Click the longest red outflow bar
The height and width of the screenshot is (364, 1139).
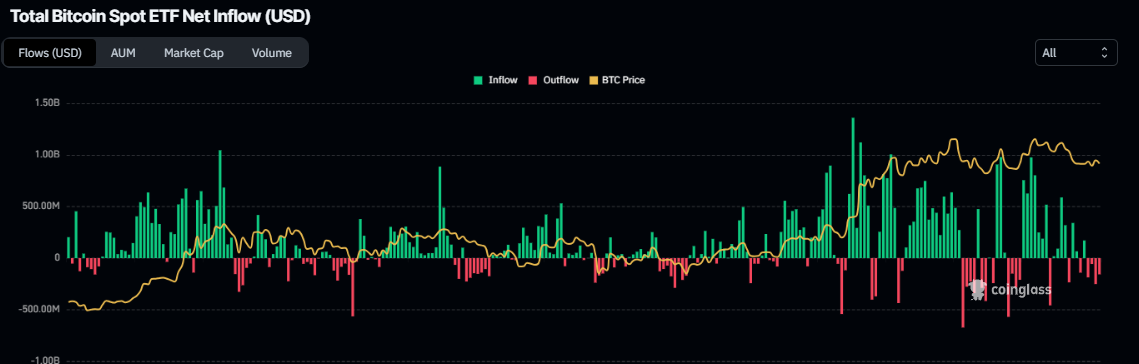pyautogui.click(x=963, y=293)
